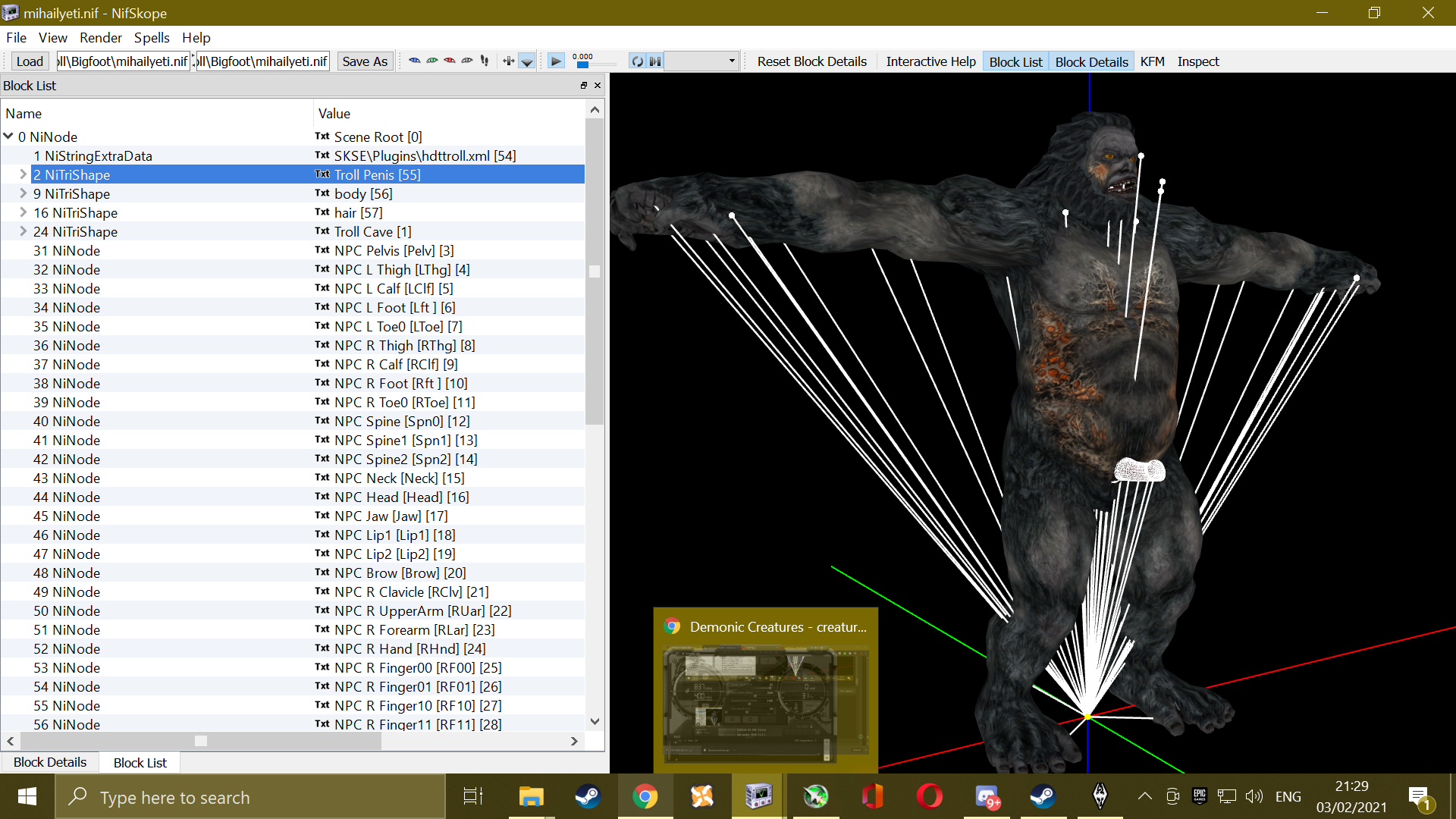
Task: Click Reset Block Details
Action: 811,61
